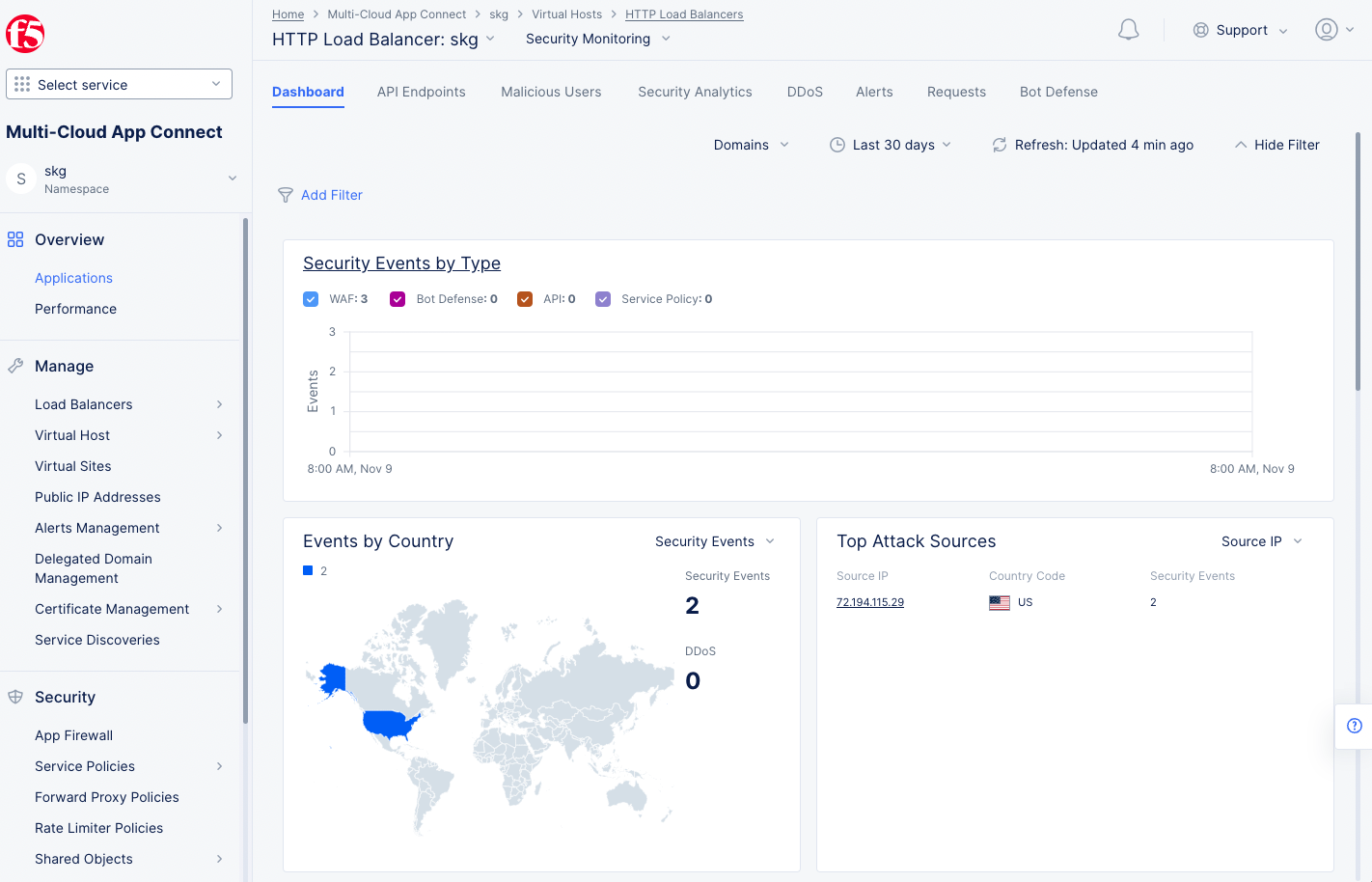This screenshot has width=1372, height=882.
Task: Open the grid app selector in Select service
Action: tap(21, 84)
